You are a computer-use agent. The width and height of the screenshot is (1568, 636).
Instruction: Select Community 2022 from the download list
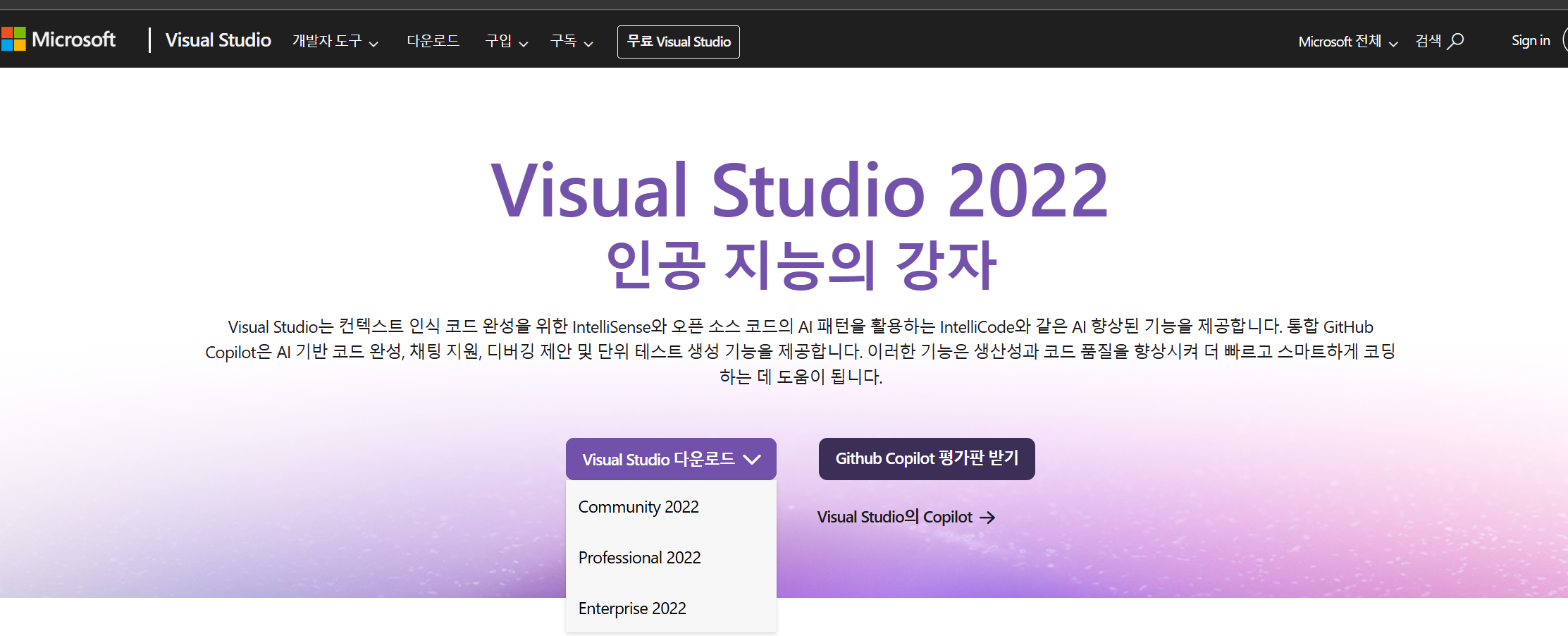[671, 507]
